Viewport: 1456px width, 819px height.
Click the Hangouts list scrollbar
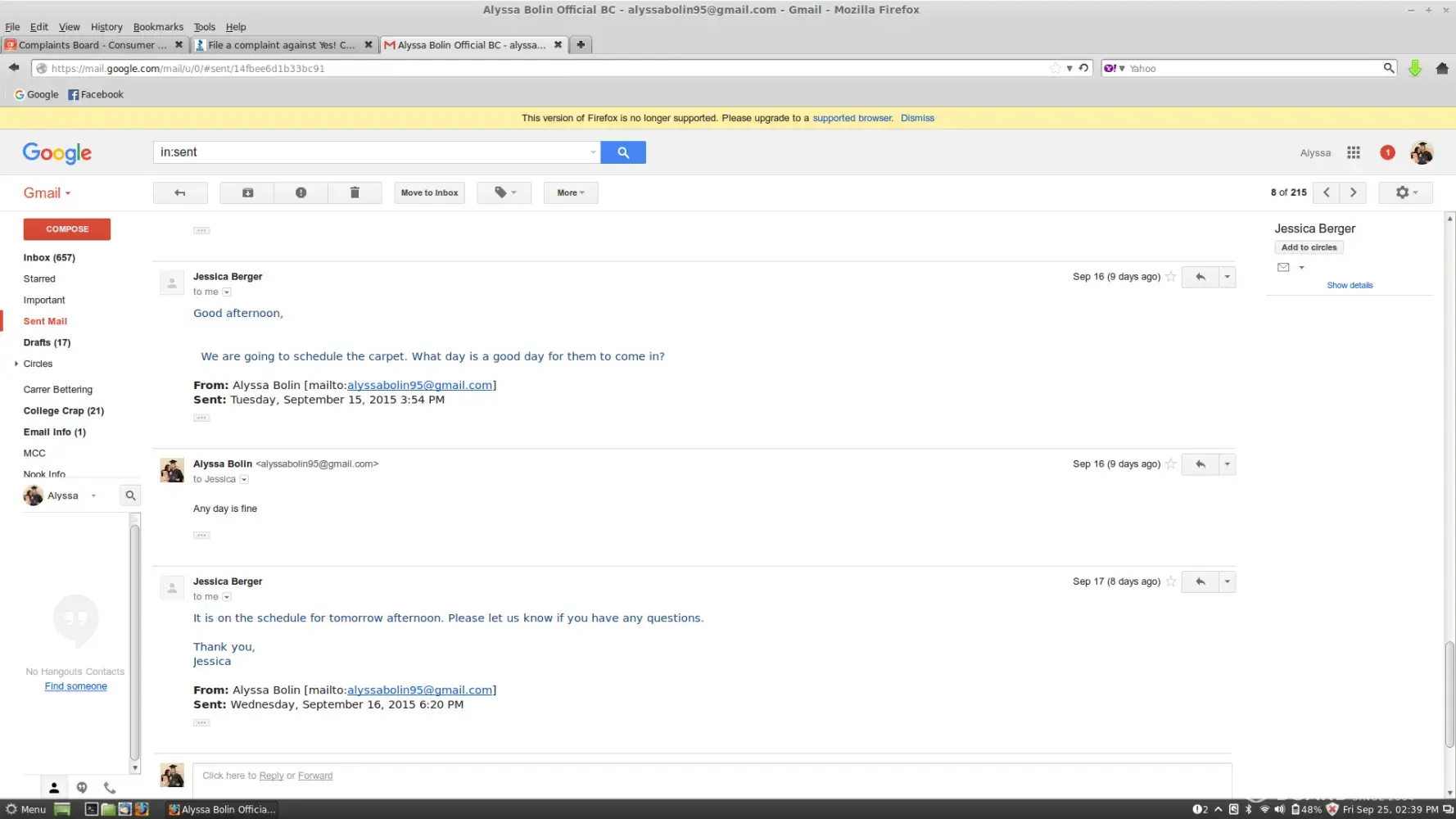click(x=135, y=644)
